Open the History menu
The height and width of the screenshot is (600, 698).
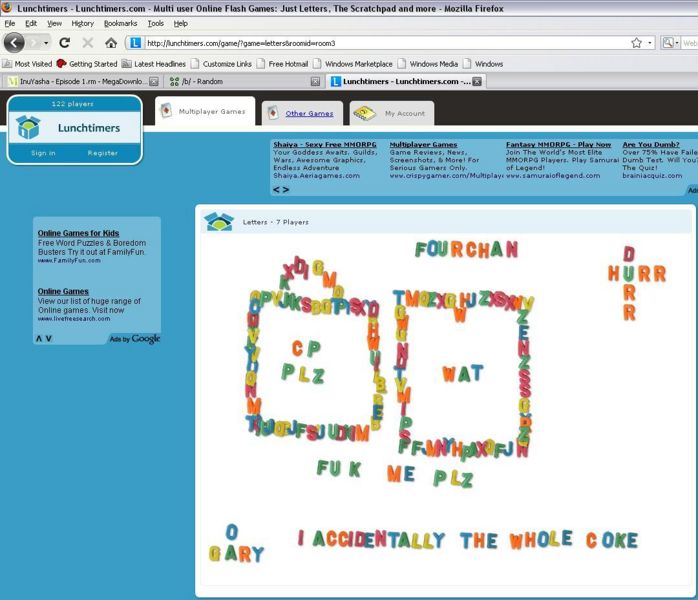(82, 23)
